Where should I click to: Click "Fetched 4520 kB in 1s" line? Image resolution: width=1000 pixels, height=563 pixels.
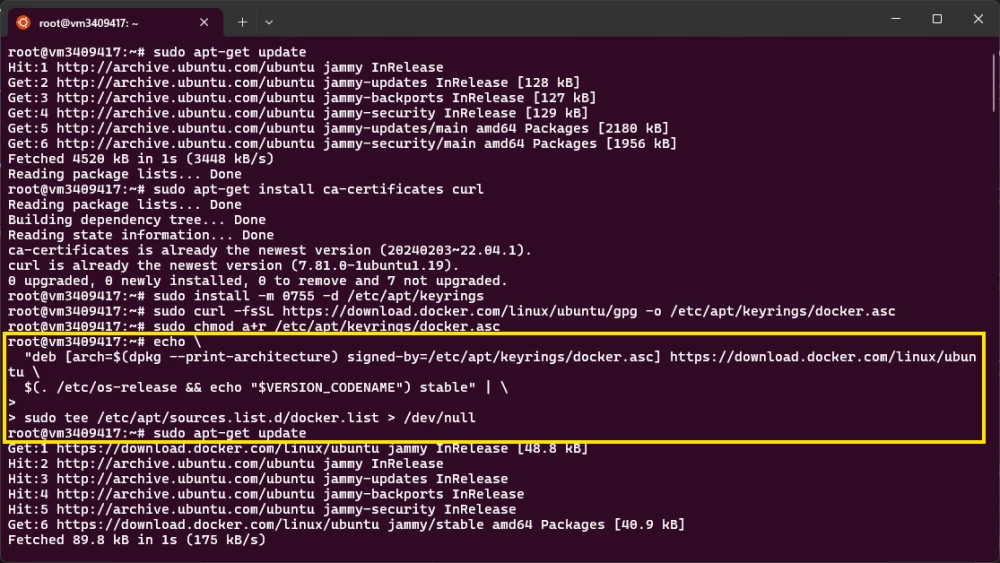140,159
